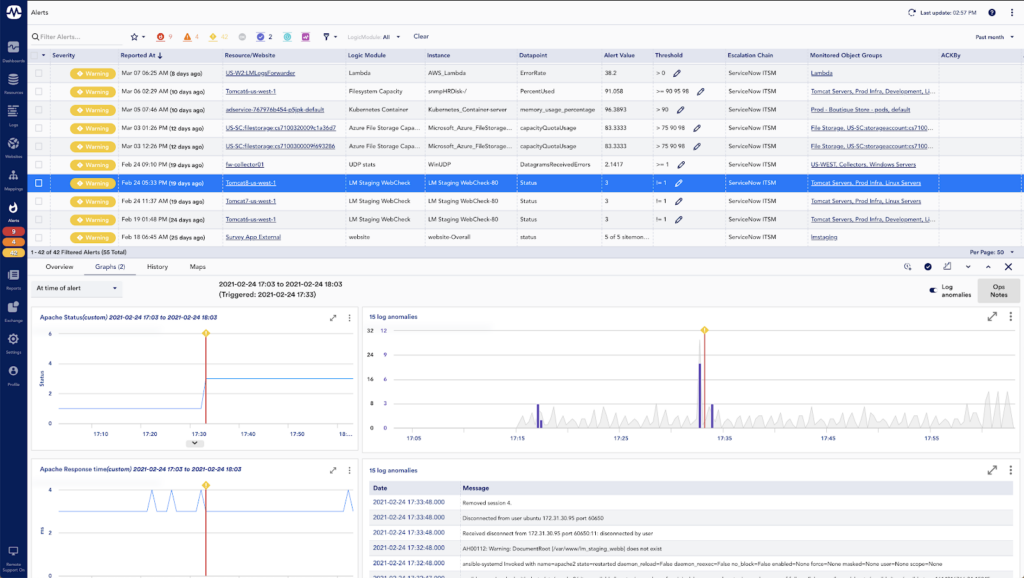Edit threshold pencil icon in the ErrorRate row
1024x578 pixels.
point(677,73)
